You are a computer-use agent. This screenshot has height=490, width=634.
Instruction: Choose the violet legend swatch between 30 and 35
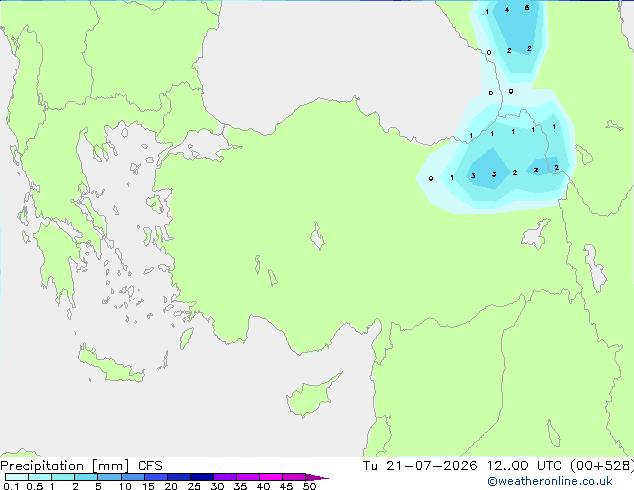(225, 477)
